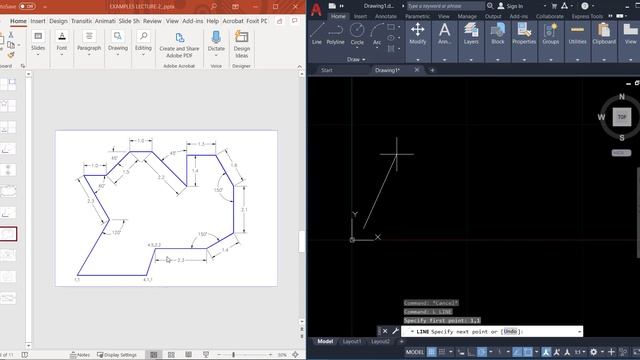Open the Parametric tab in AutoCAD
The width and height of the screenshot is (640, 360).
[417, 16]
